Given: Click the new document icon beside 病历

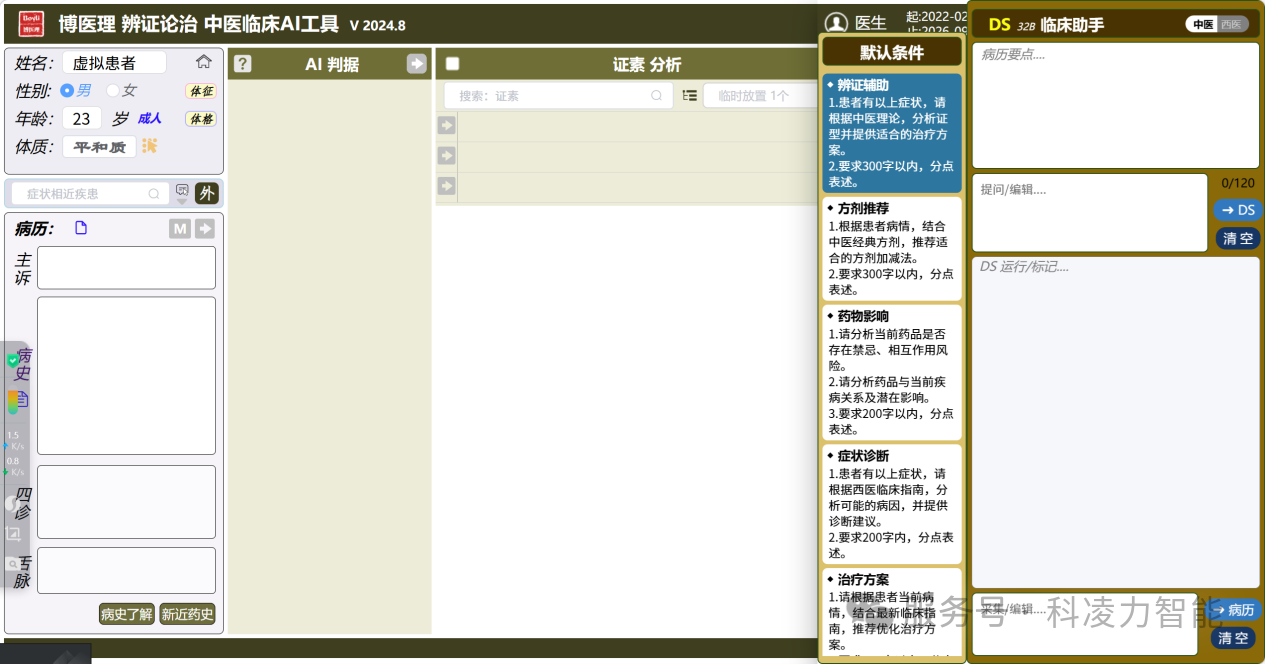Looking at the screenshot, I should [81, 228].
